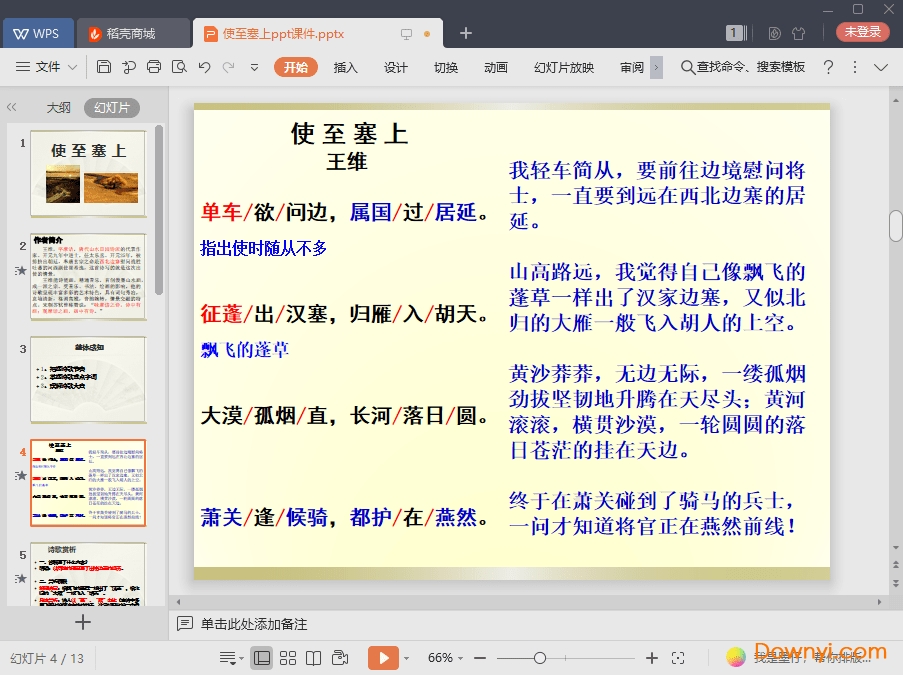Click the zoom slider handle

[x=540, y=658]
